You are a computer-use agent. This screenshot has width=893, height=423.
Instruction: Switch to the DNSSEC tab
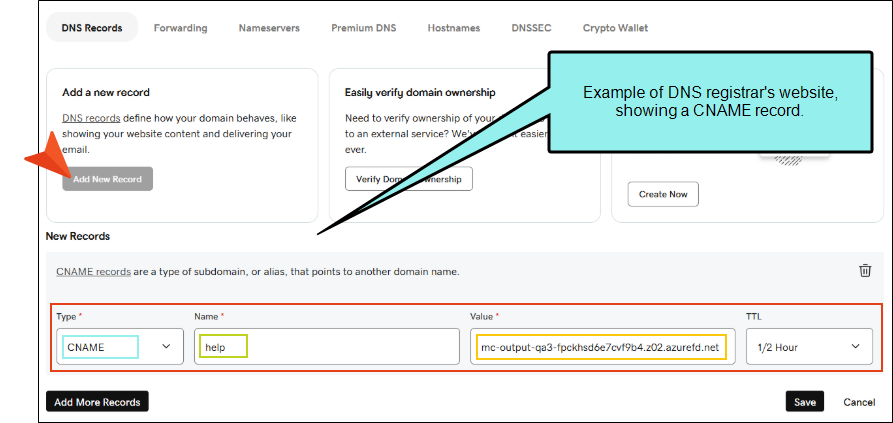click(531, 28)
